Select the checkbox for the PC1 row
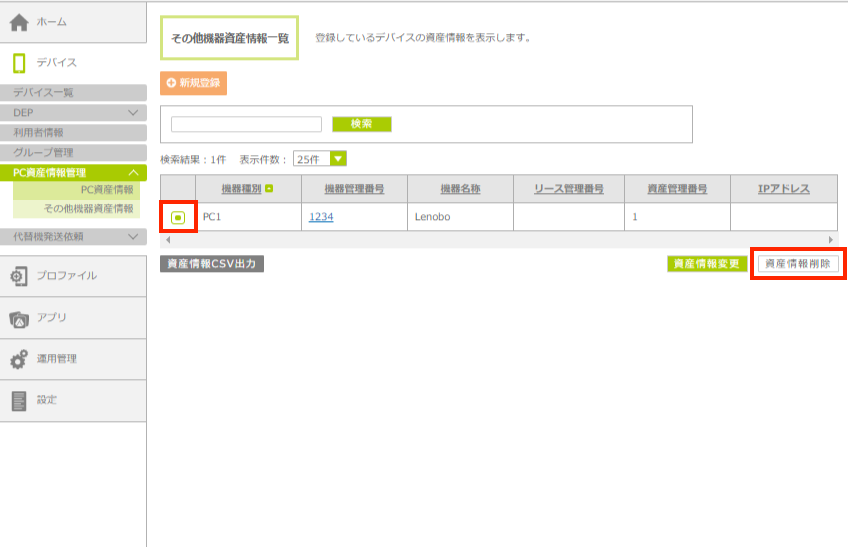This screenshot has height=547, width=848. pyautogui.click(x=177, y=217)
